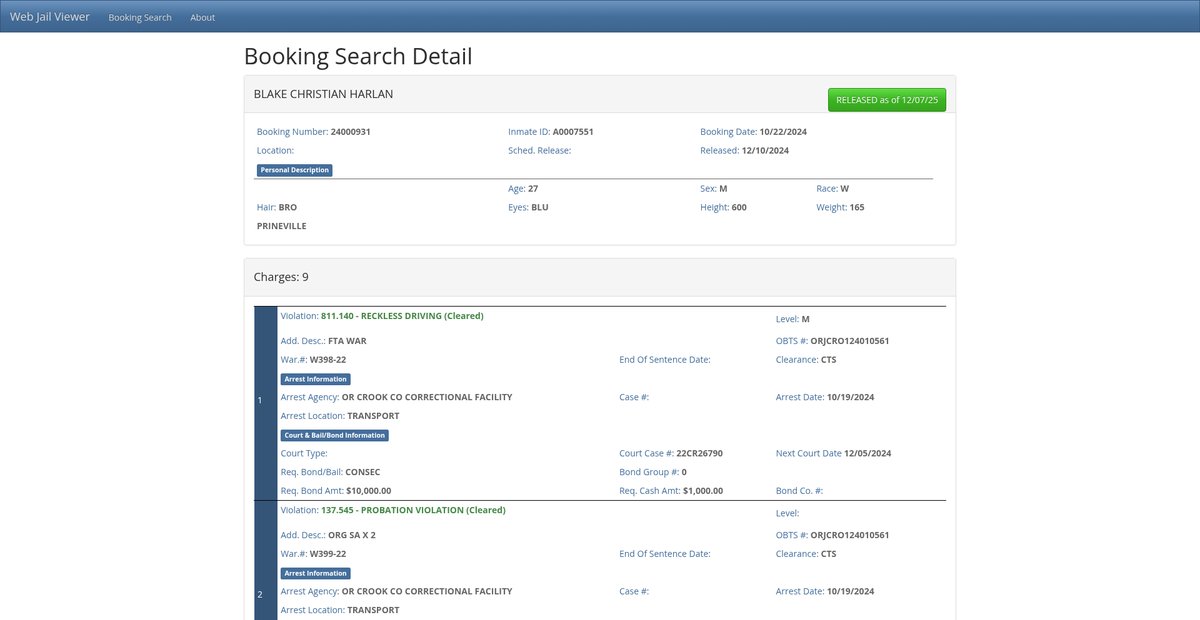The height and width of the screenshot is (620, 1200).
Task: Select the inmate name BLAKE CHRISTIAN HARLAN
Action: coord(323,94)
